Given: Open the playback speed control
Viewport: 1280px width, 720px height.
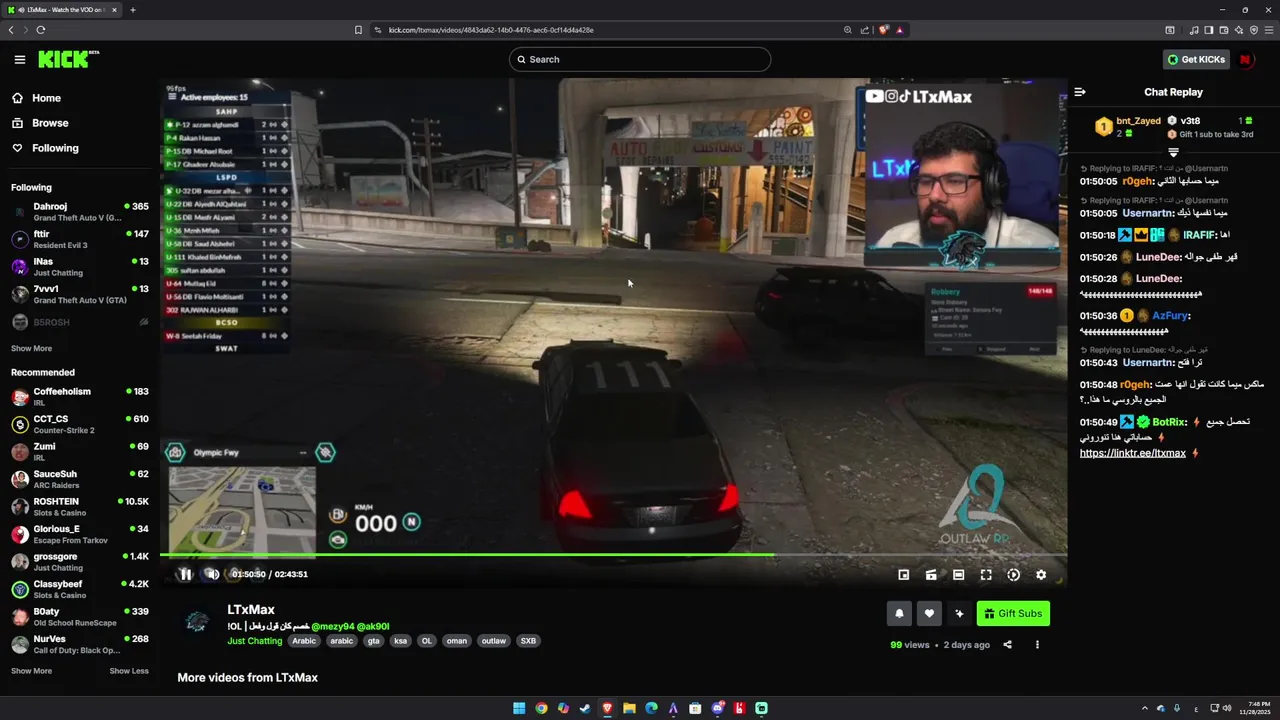Looking at the screenshot, I should (1013, 575).
